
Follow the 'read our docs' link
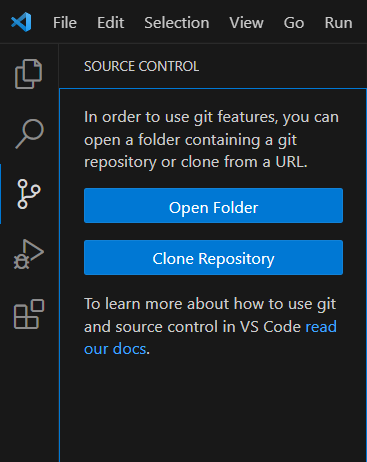tap(321, 326)
